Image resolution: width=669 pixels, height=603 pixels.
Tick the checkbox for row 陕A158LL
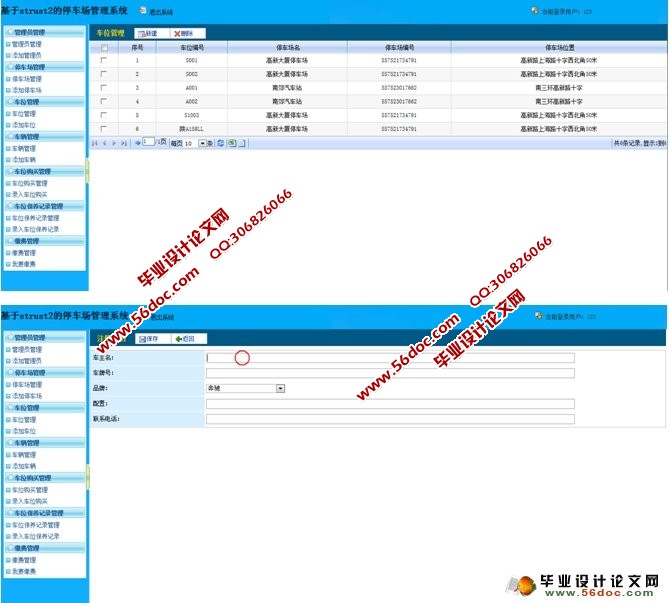pyautogui.click(x=103, y=128)
